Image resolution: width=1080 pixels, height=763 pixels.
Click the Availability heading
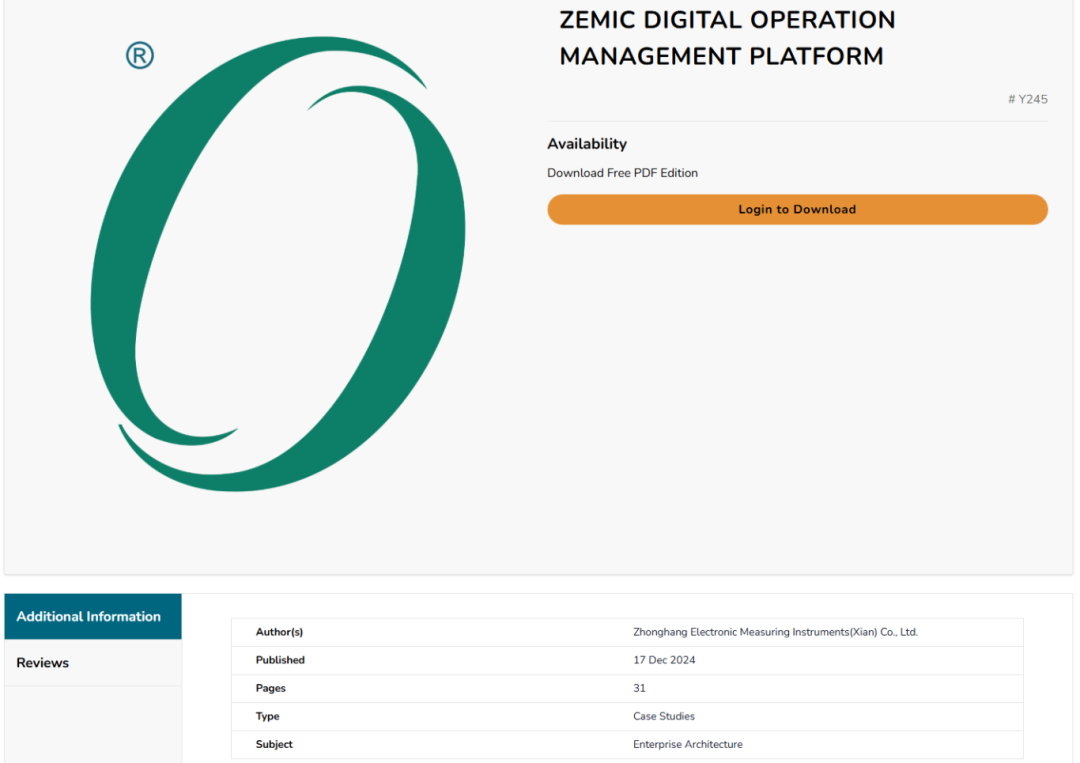click(587, 144)
